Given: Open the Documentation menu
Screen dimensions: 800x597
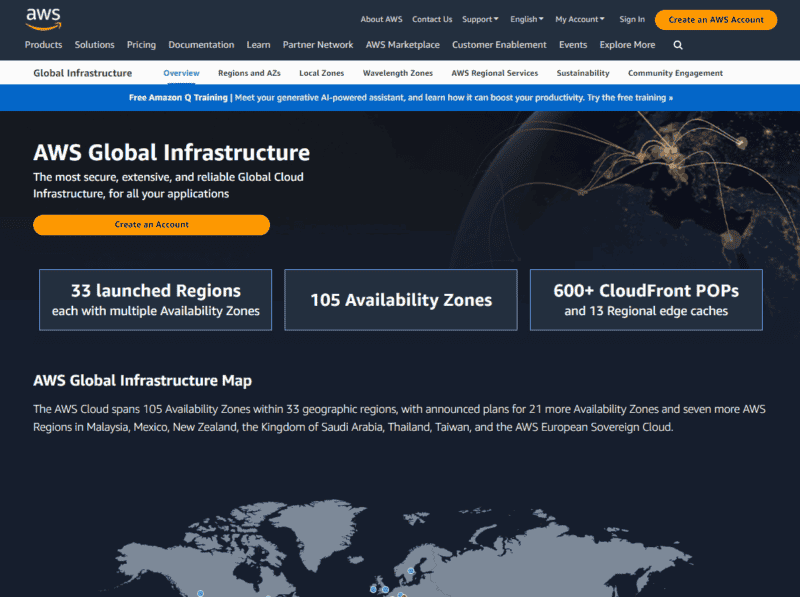Looking at the screenshot, I should click(201, 45).
